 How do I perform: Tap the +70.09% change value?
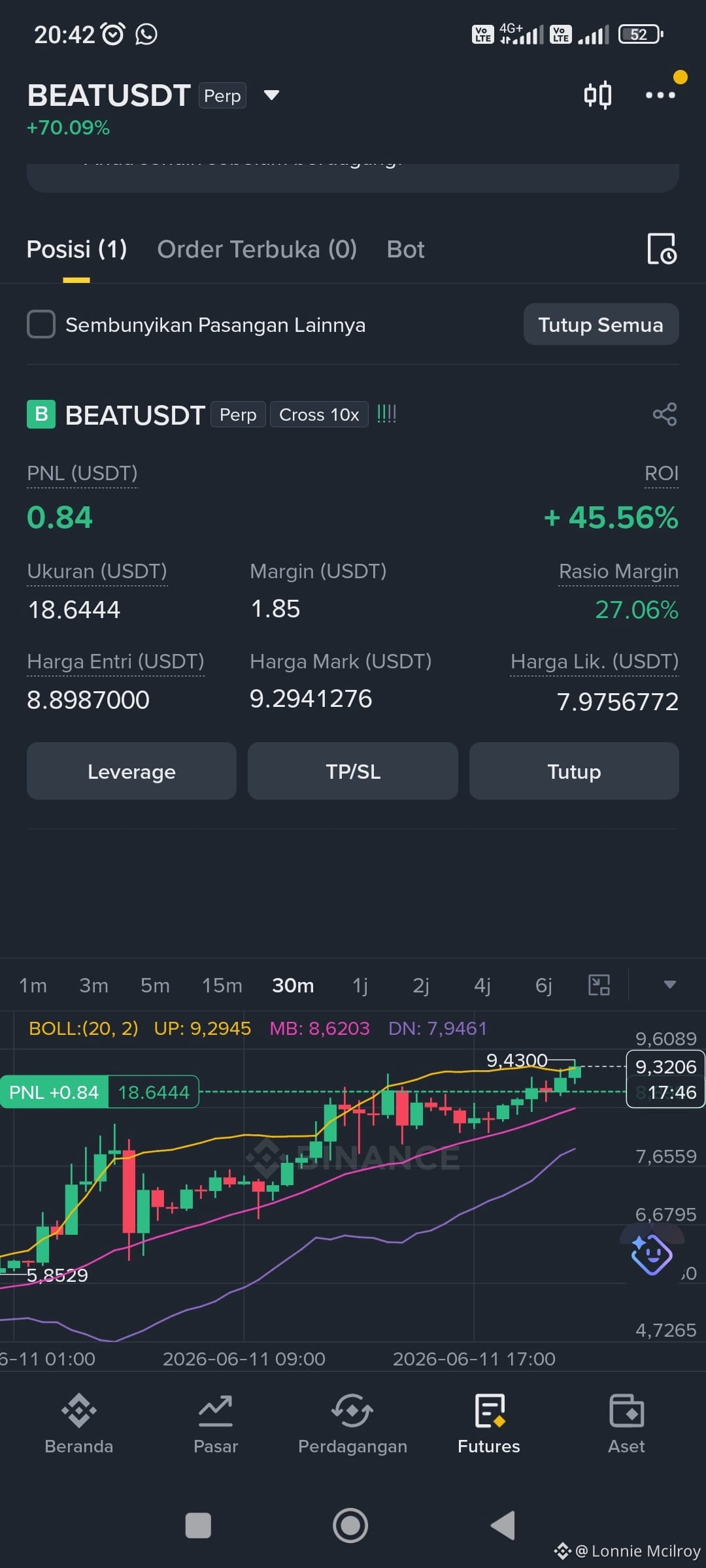68,127
